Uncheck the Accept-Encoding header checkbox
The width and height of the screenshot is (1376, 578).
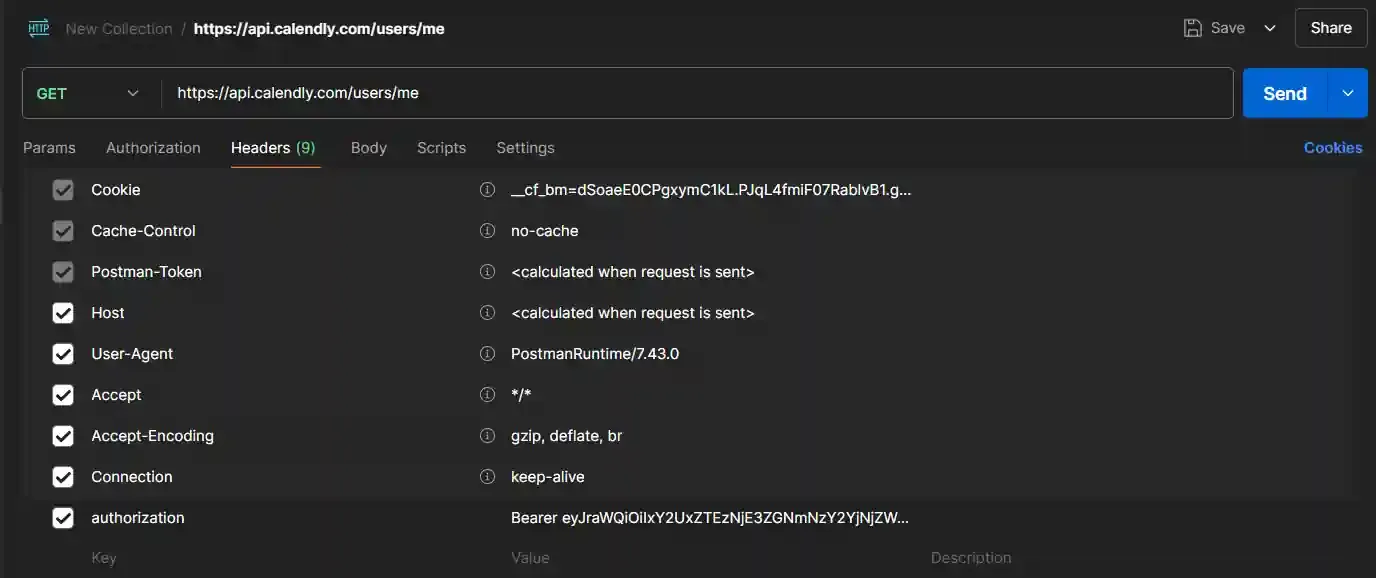pos(63,436)
